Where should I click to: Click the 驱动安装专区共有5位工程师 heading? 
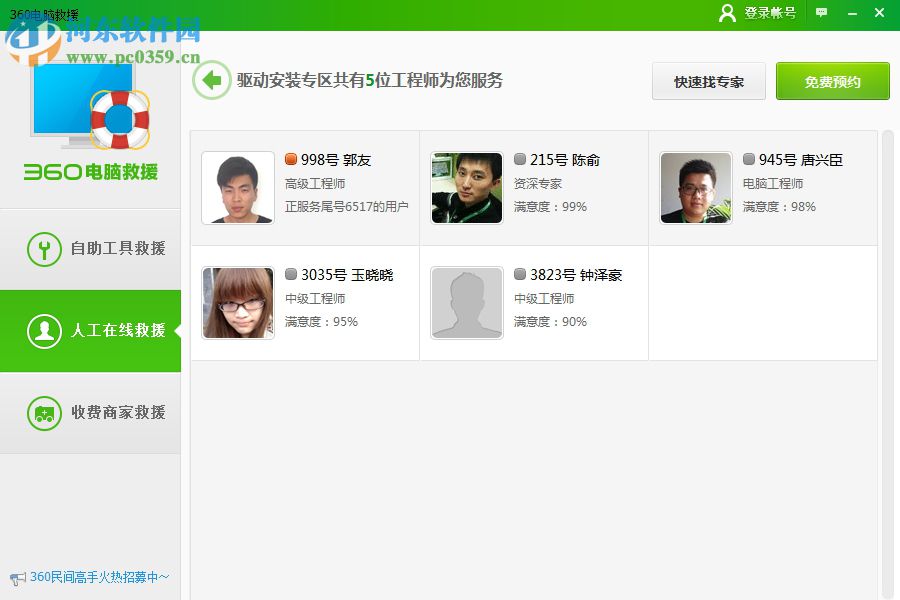coord(370,80)
